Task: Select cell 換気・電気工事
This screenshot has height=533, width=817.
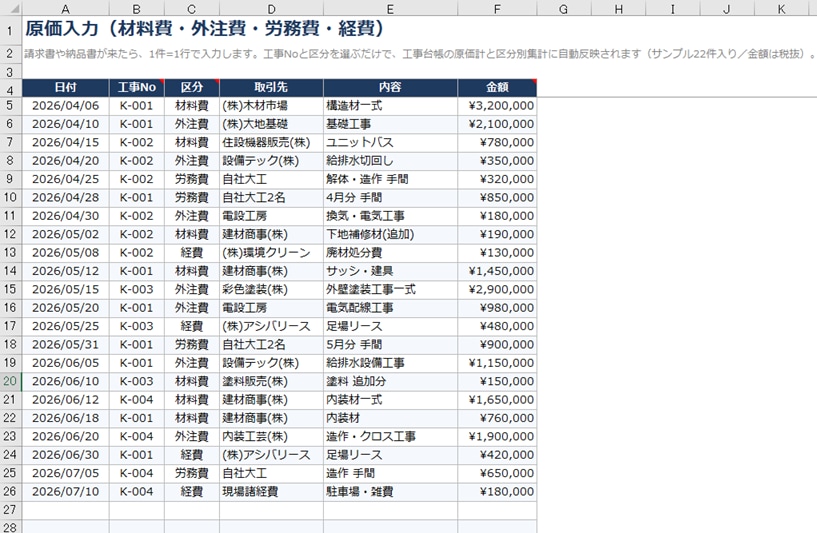Action: 390,216
